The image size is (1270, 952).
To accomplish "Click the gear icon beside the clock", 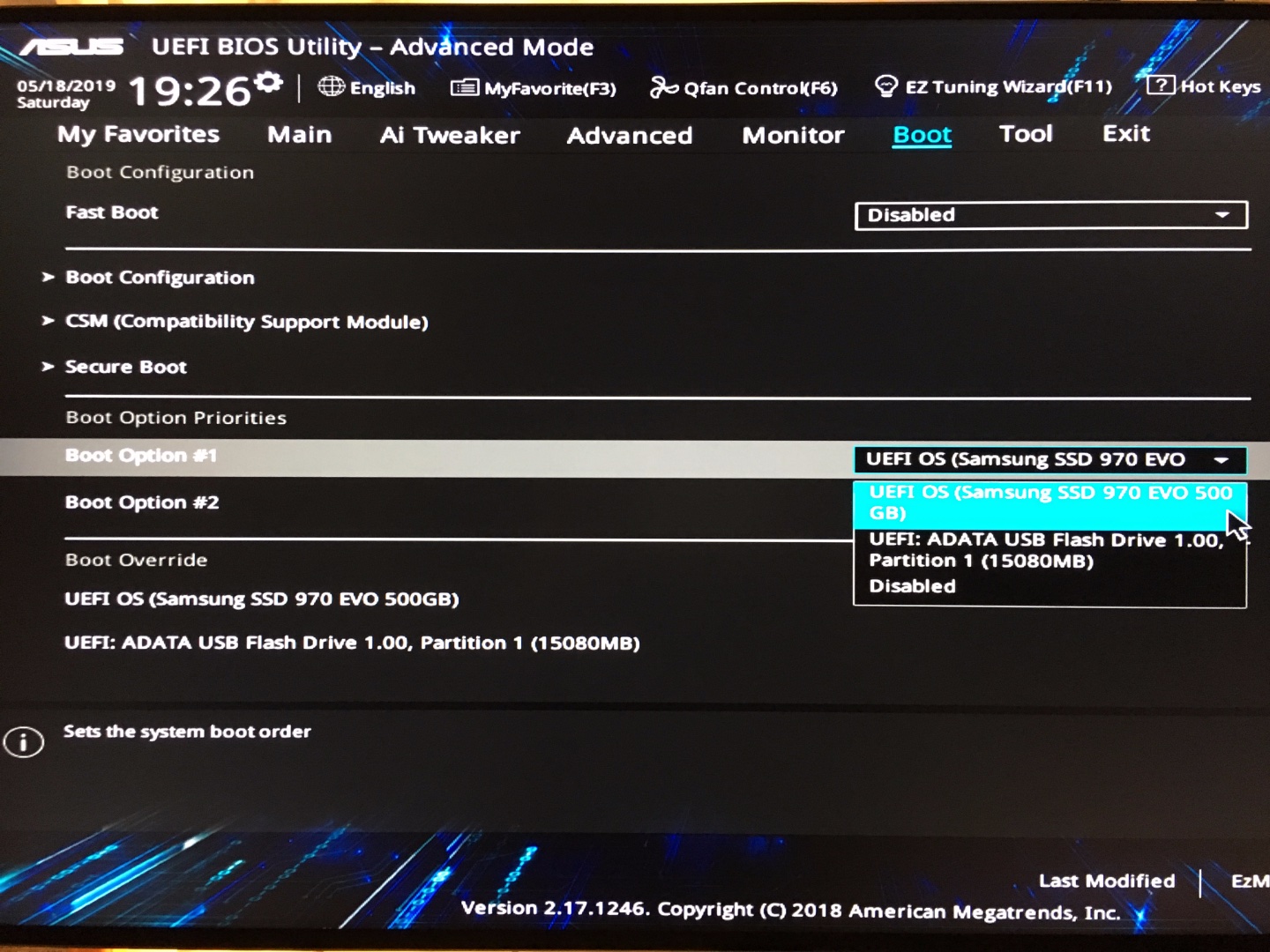I will point(268,83).
